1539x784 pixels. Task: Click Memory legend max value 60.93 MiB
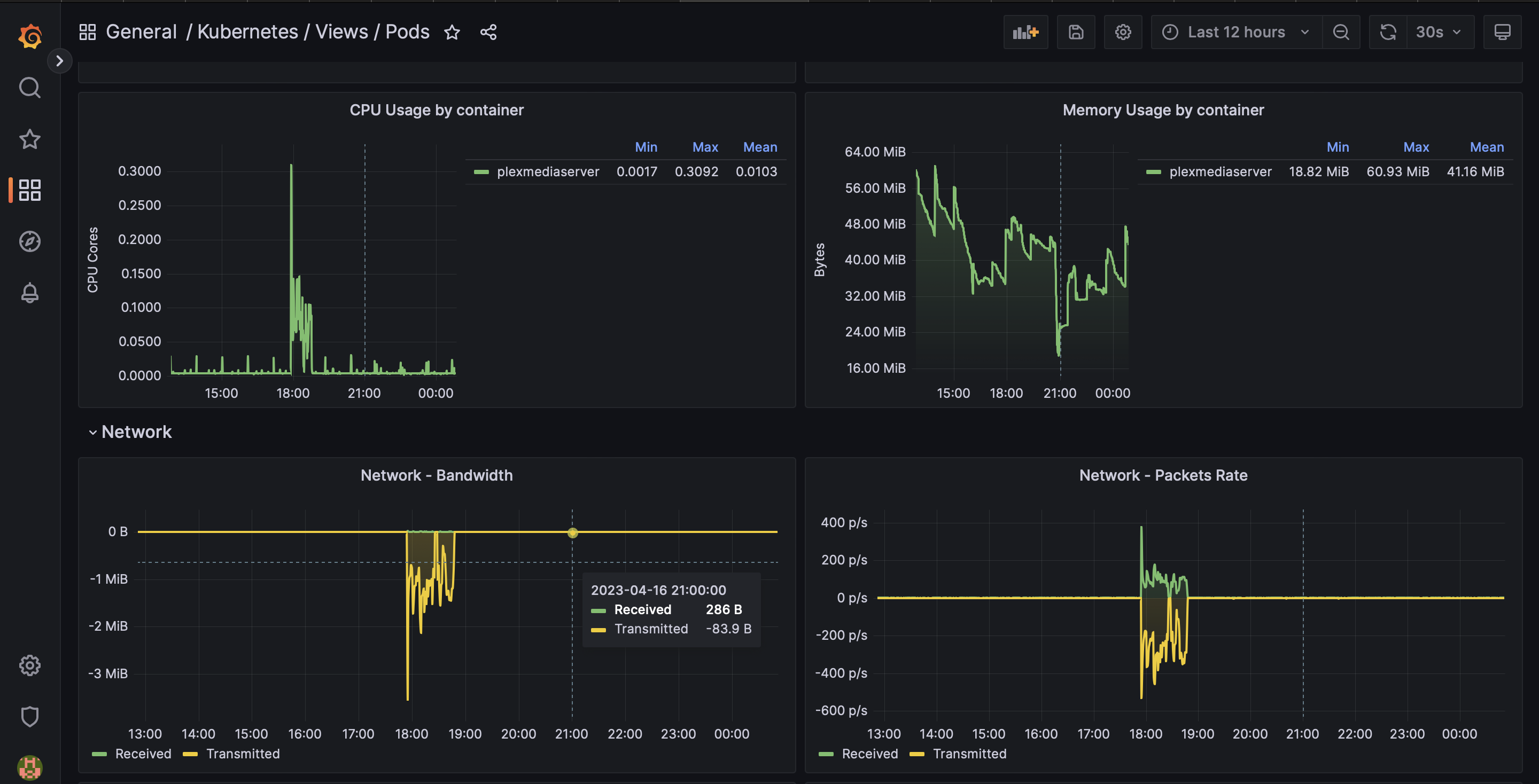1397,172
